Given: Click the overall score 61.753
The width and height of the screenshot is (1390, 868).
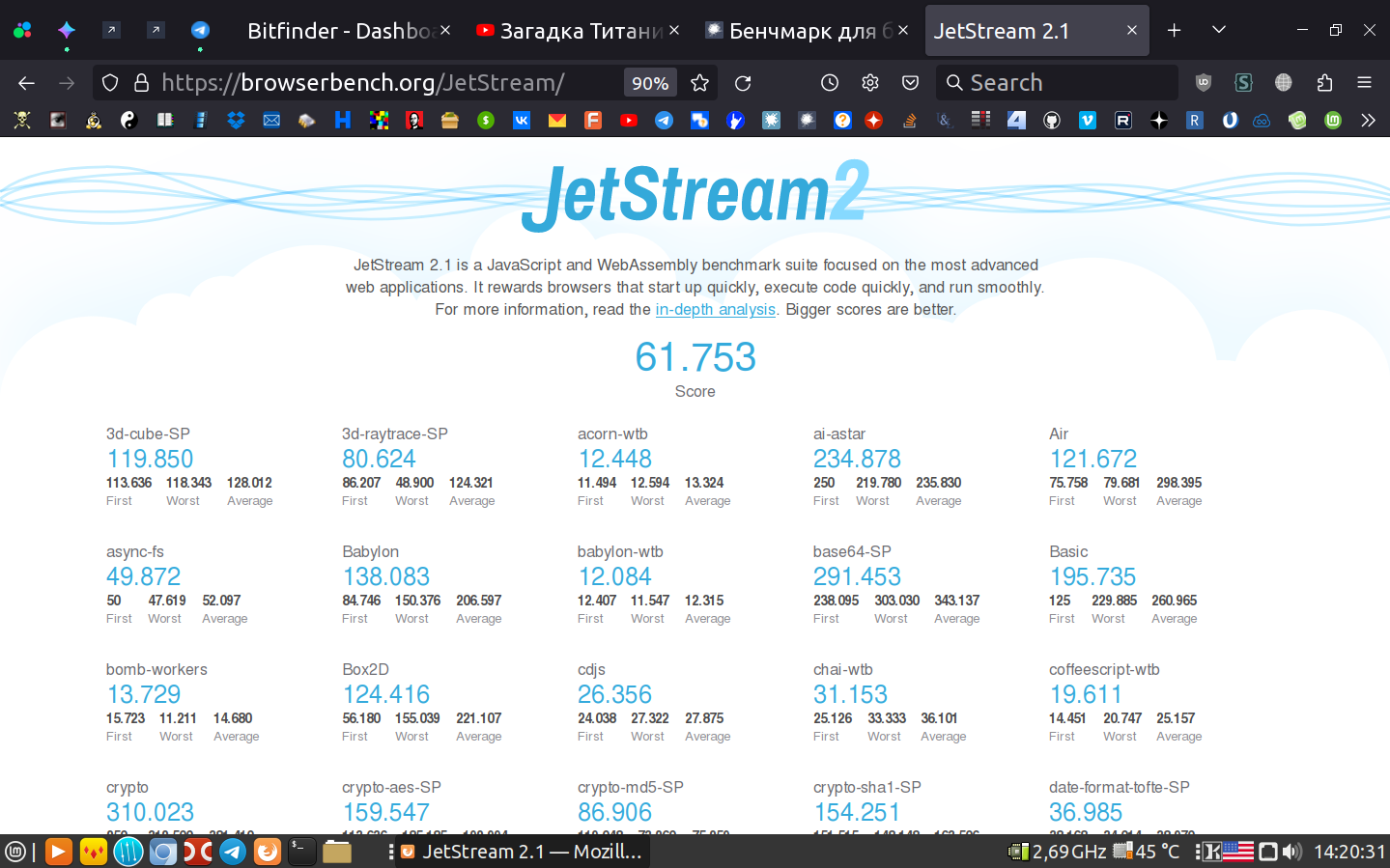Looking at the screenshot, I should (x=695, y=357).
